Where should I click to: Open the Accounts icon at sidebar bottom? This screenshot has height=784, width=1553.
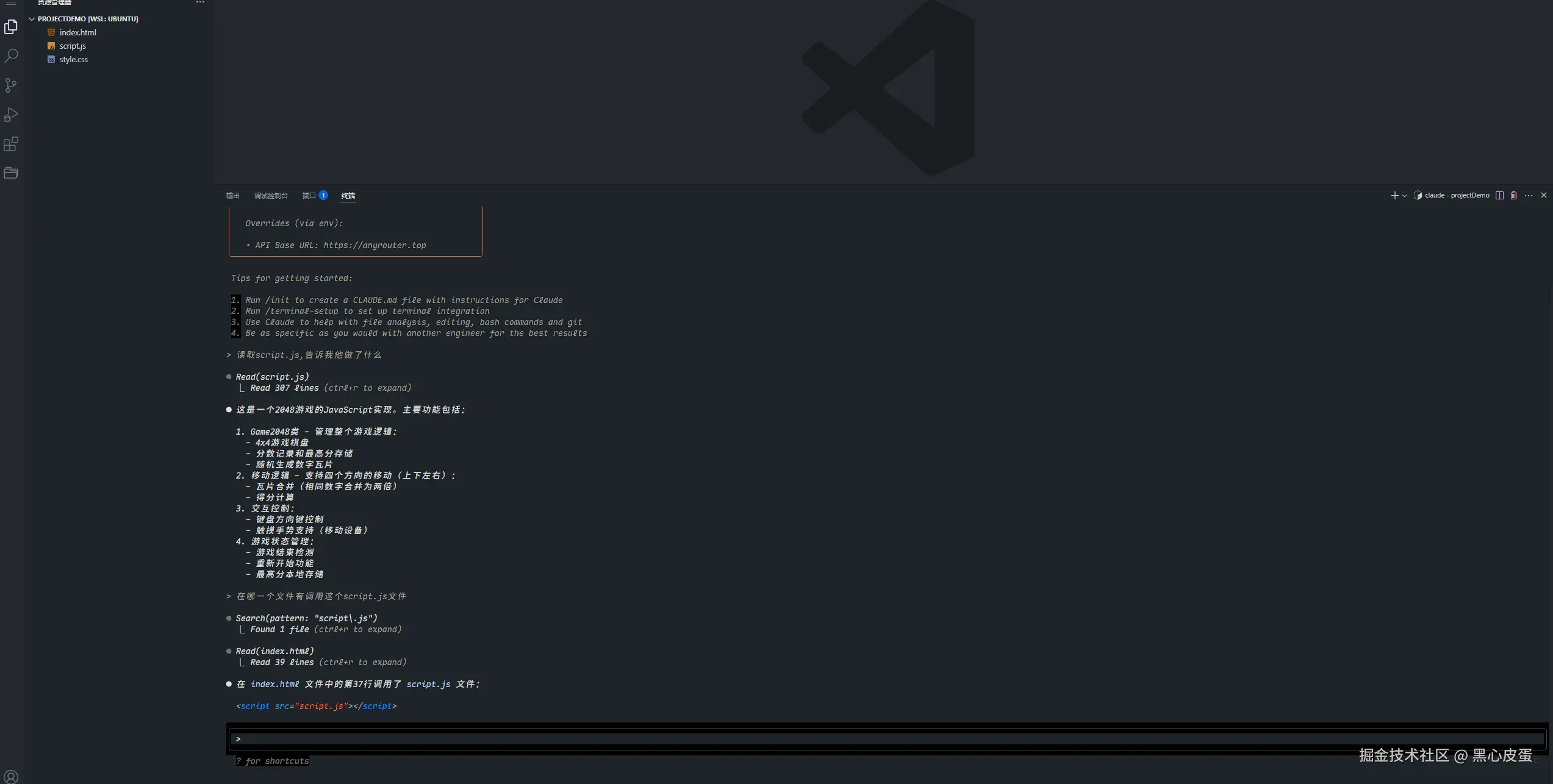click(11, 777)
